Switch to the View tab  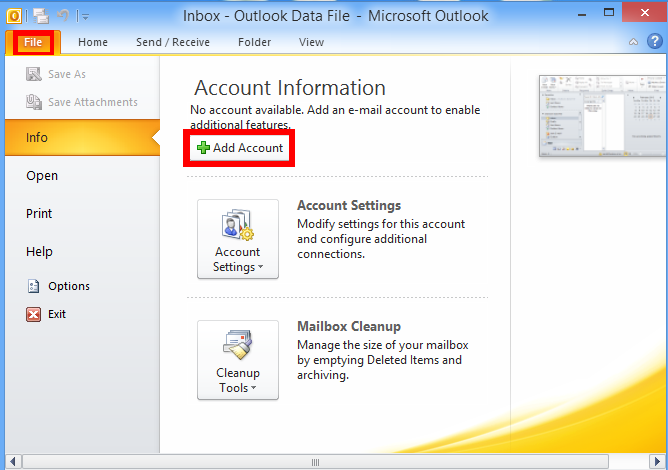click(x=311, y=42)
